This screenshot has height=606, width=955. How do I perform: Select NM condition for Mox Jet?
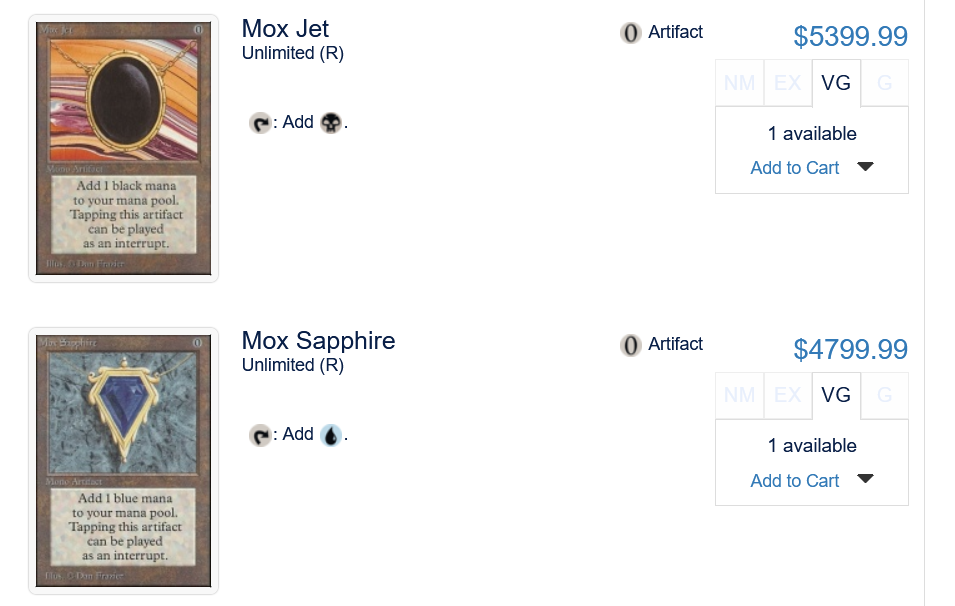pyautogui.click(x=740, y=83)
